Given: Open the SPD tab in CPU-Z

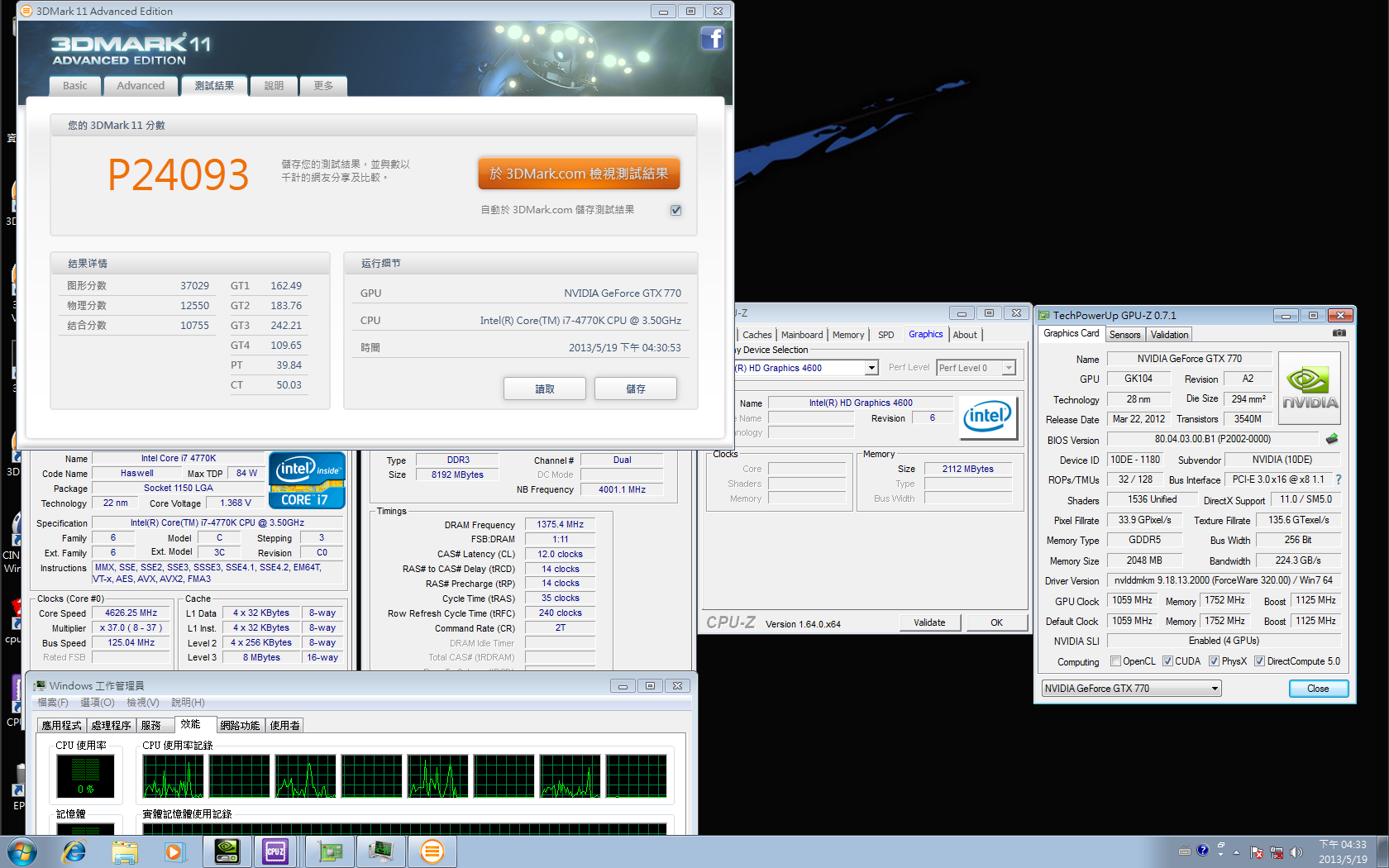Looking at the screenshot, I should pyautogui.click(x=885, y=335).
